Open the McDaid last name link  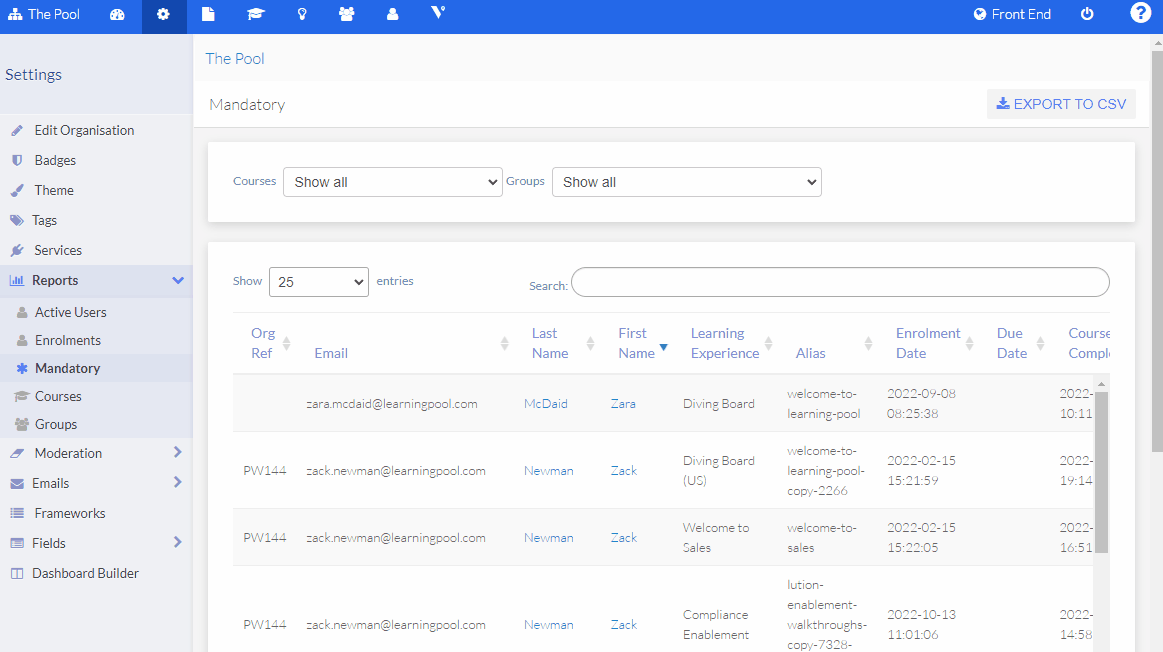545,404
